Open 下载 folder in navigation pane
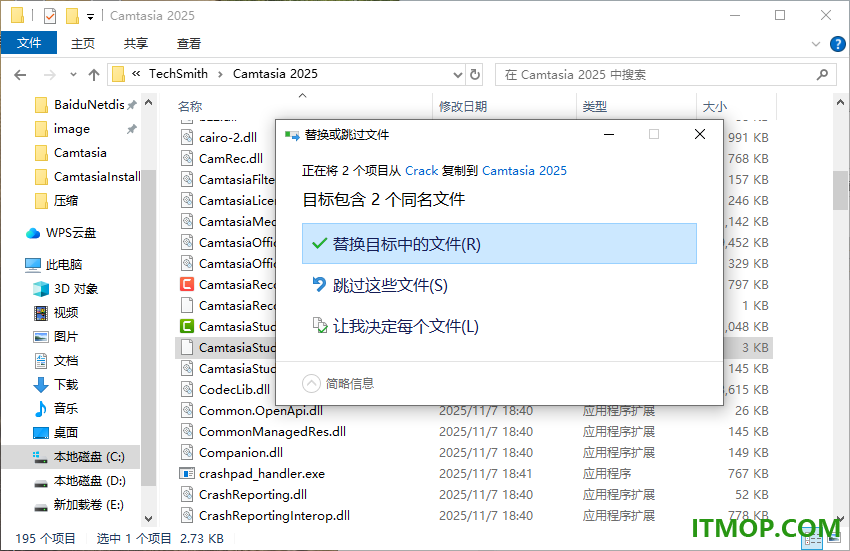The height and width of the screenshot is (551, 850). click(x=56, y=385)
